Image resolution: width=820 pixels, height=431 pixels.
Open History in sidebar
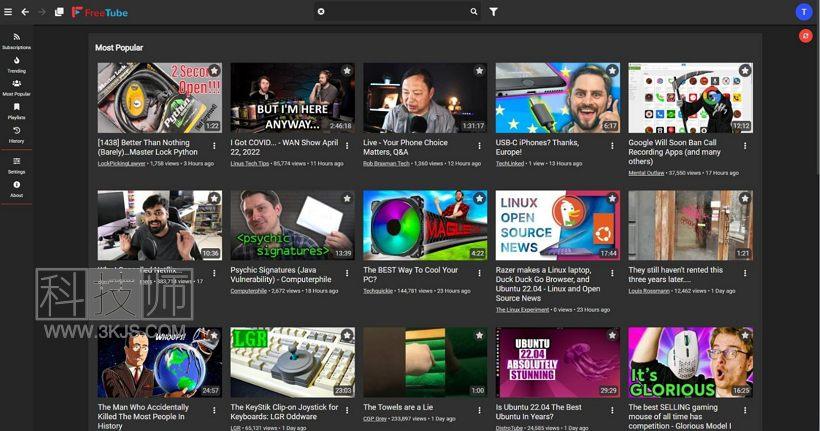pyautogui.click(x=17, y=135)
